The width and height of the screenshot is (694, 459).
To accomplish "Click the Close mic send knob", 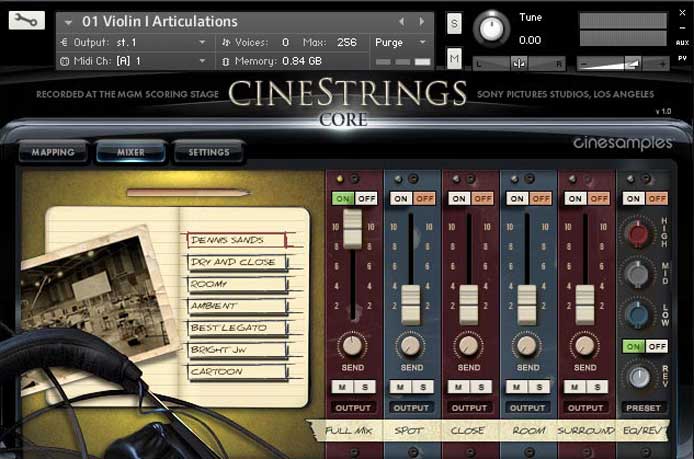I will [x=468, y=345].
